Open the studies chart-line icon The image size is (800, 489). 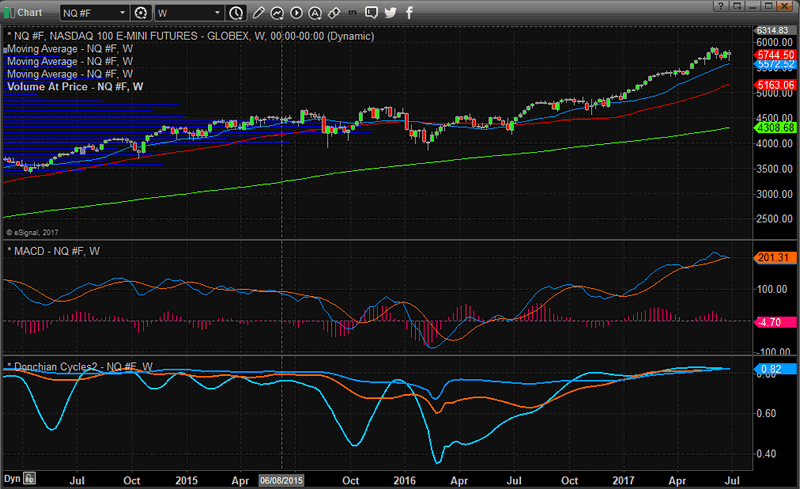[x=277, y=13]
